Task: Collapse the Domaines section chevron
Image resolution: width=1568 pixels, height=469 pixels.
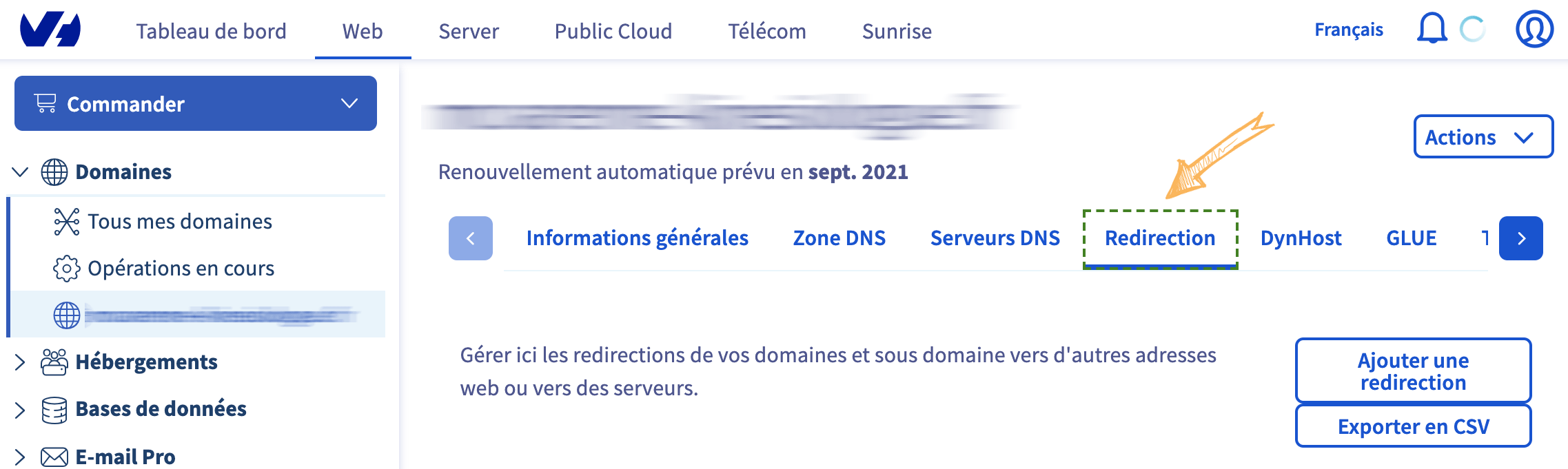Action: click(21, 172)
